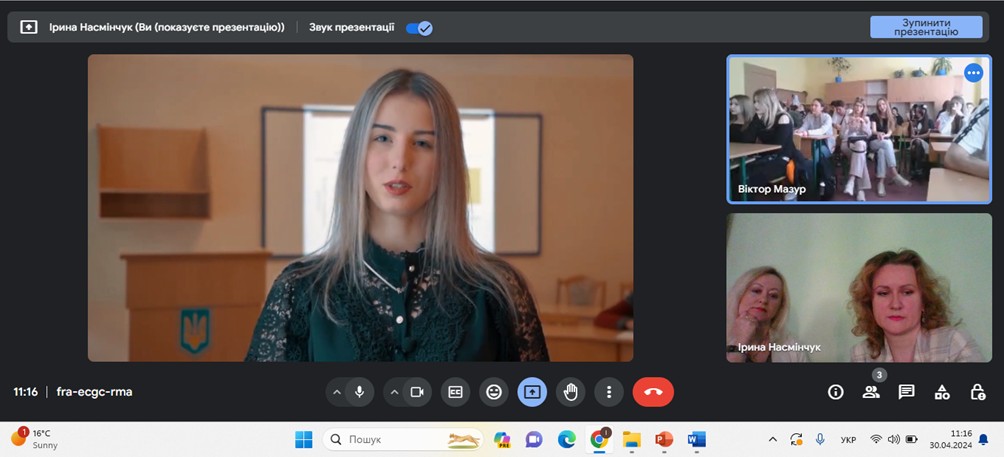Open more options three-dot menu
This screenshot has width=1004, height=457.
[x=609, y=392]
